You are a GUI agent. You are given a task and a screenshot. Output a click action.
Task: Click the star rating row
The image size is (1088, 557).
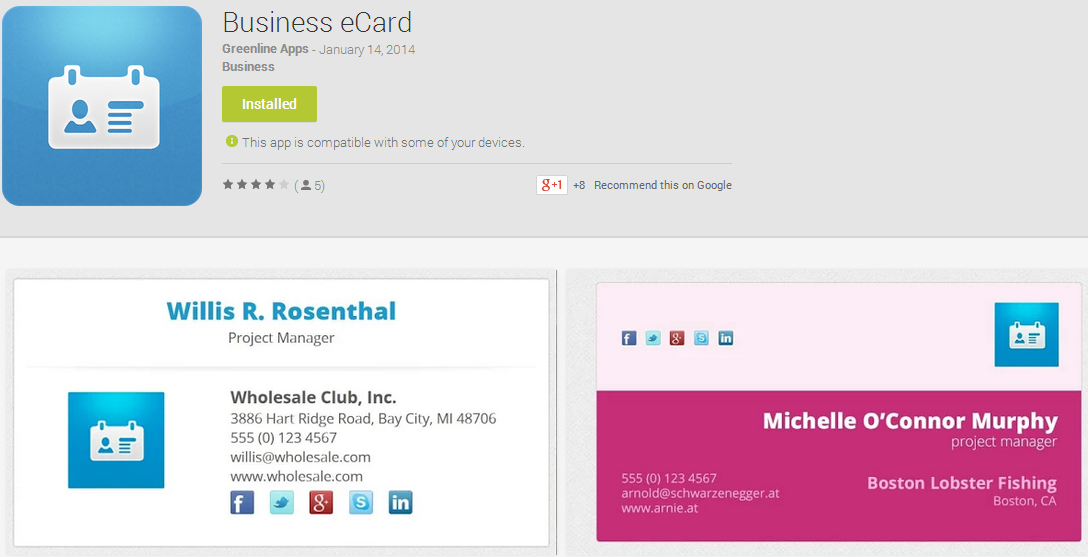(255, 185)
